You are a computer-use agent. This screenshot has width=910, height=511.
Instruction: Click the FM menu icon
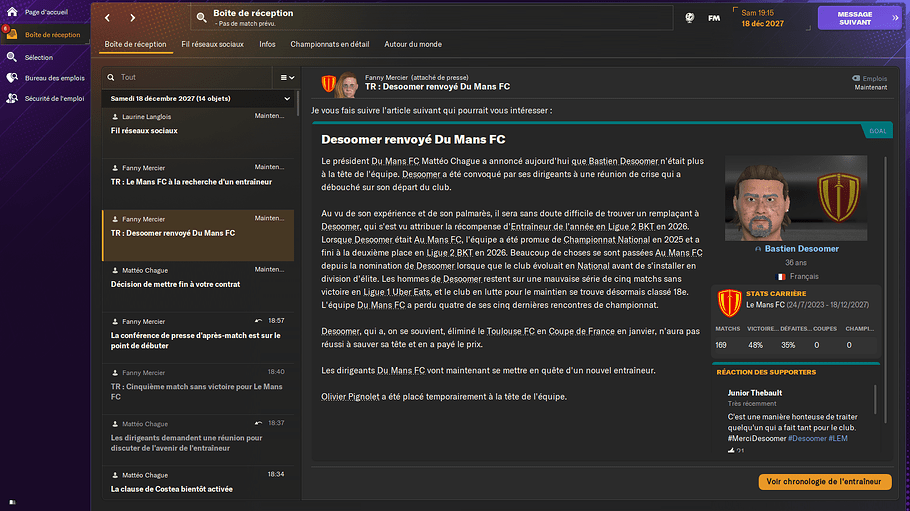point(714,18)
